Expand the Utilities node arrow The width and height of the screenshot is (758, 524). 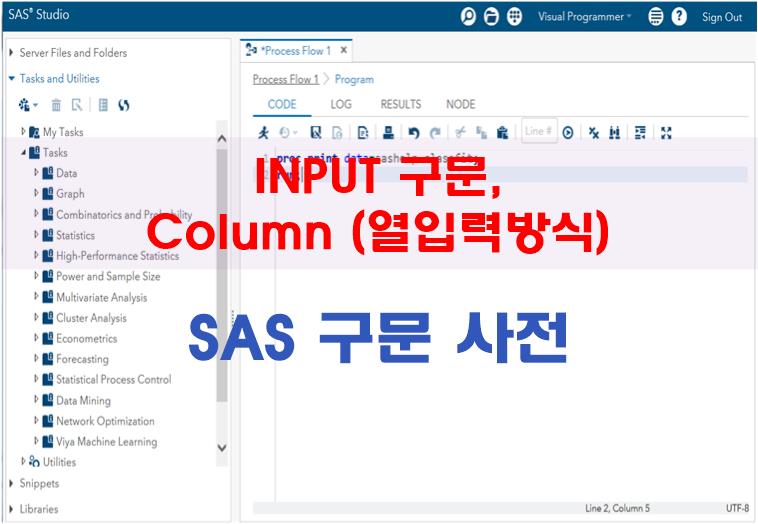click(x=23, y=461)
